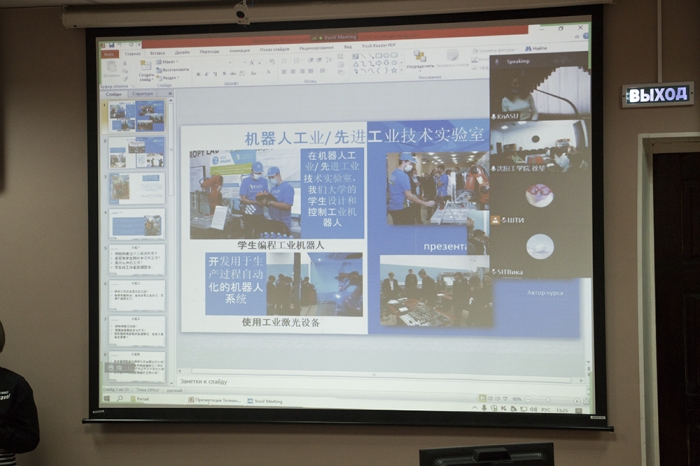Select the third slide thumbnail

[x=137, y=188]
